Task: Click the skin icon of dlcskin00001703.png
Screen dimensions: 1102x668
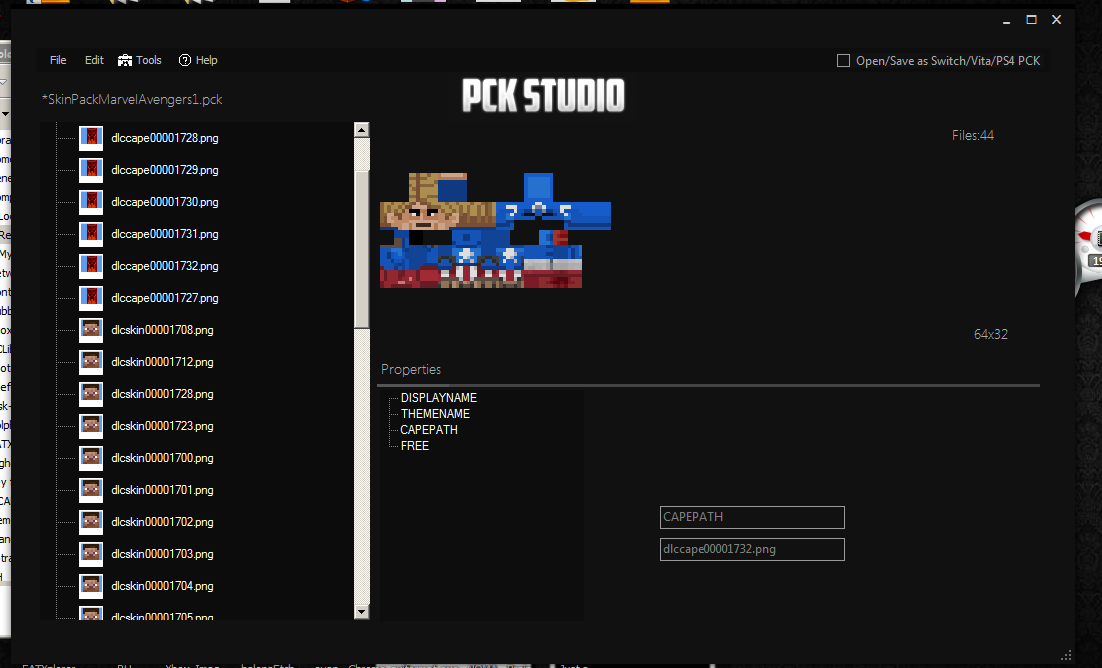Action: [91, 554]
